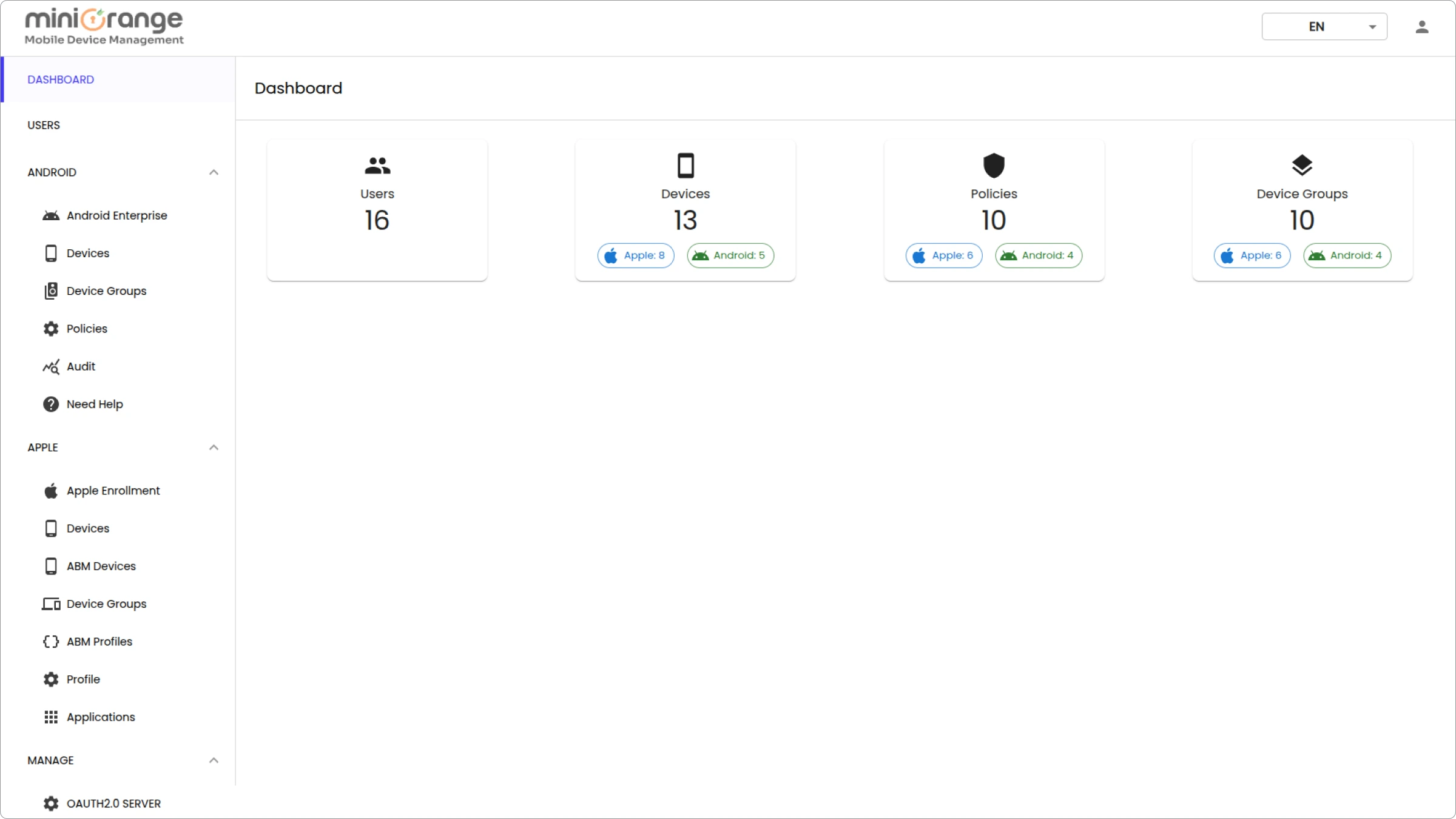1456x819 pixels.
Task: Click the Users icon on the Users card
Action: pos(377,165)
